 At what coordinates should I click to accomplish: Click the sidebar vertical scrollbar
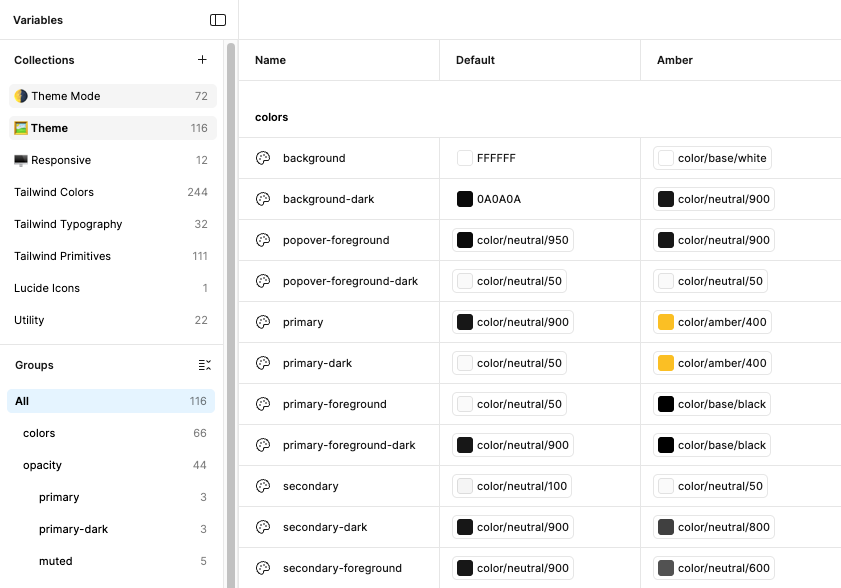231,300
